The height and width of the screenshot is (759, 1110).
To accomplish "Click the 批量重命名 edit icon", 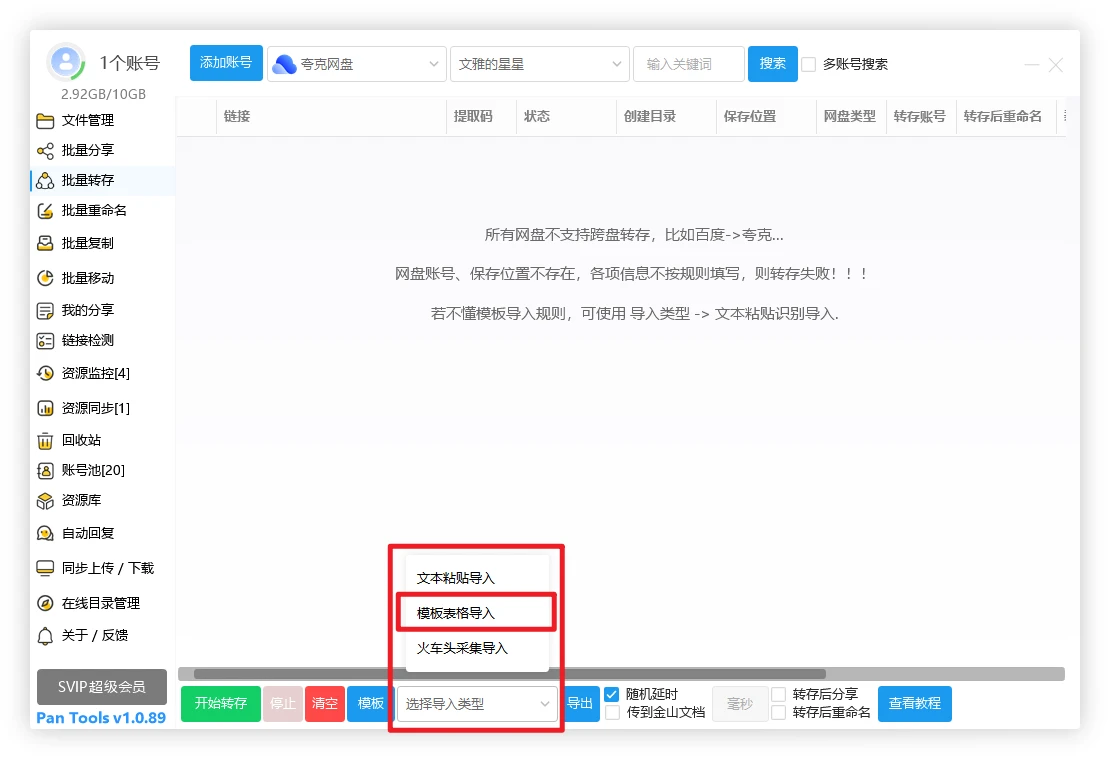I will 45,211.
